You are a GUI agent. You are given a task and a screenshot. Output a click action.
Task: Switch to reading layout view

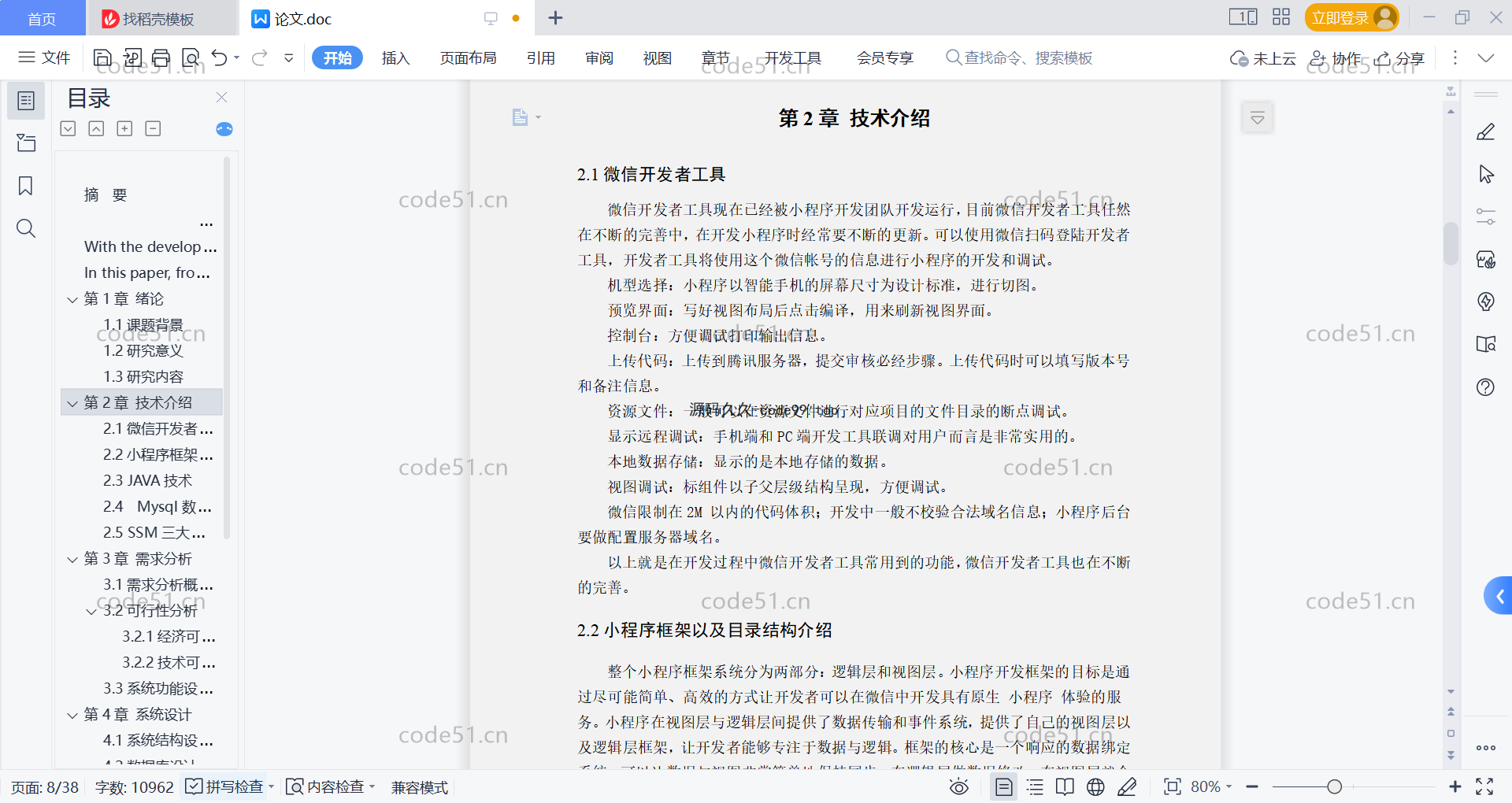(x=1065, y=787)
